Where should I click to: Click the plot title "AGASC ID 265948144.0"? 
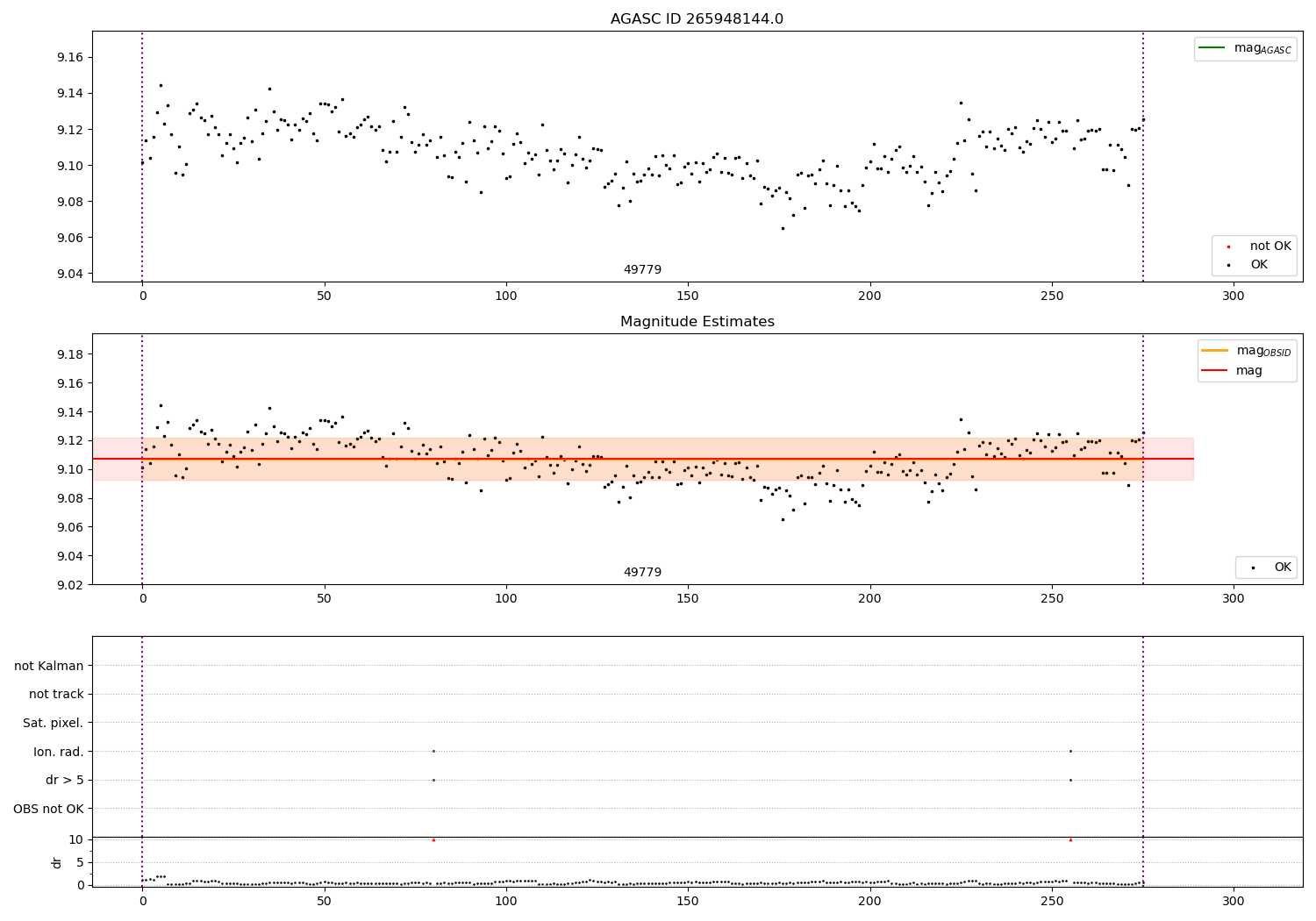(x=697, y=19)
